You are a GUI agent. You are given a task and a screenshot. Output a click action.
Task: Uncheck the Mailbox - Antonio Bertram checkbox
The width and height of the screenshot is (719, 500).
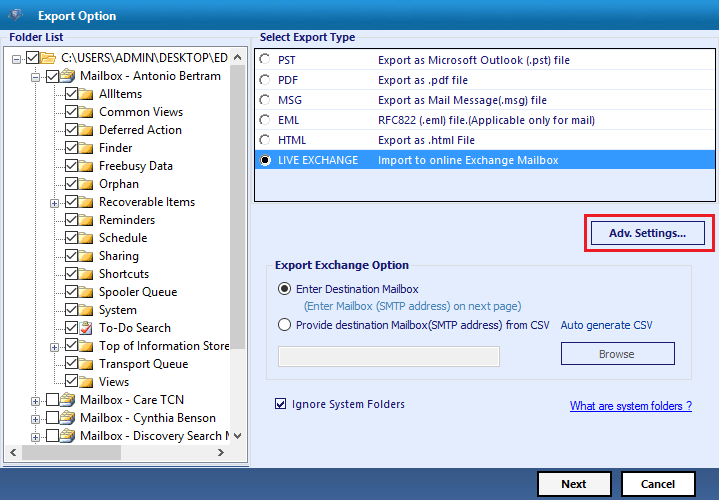(52, 76)
